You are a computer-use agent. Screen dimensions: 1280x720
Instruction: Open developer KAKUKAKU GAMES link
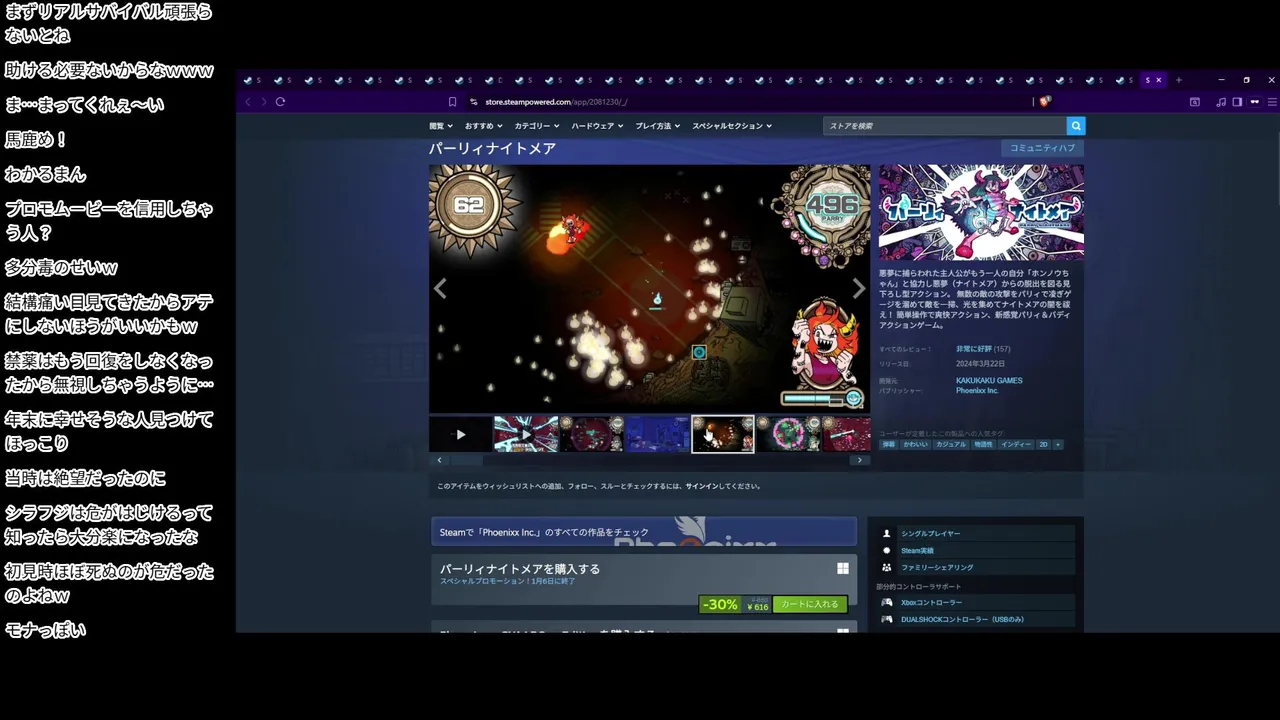point(989,381)
